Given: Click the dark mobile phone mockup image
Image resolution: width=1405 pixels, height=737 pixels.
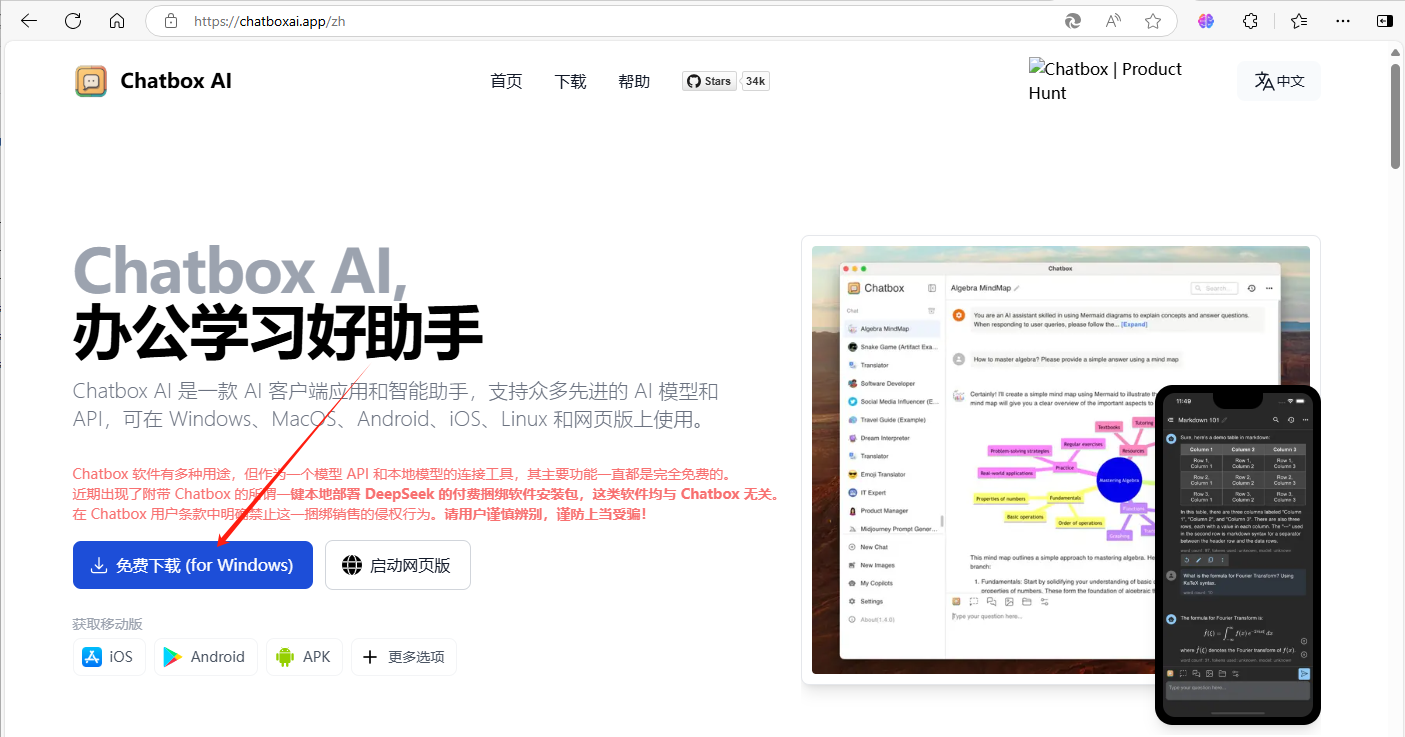Looking at the screenshot, I should (x=1238, y=555).
